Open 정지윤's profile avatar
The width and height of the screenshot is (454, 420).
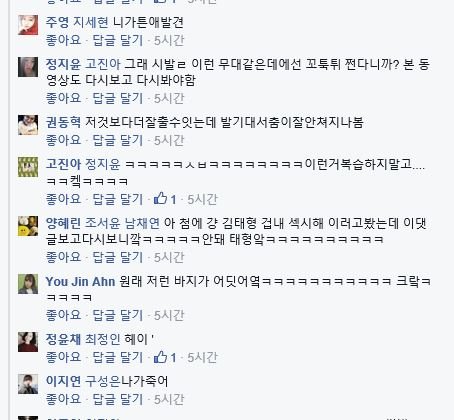pyautogui.click(x=28, y=67)
